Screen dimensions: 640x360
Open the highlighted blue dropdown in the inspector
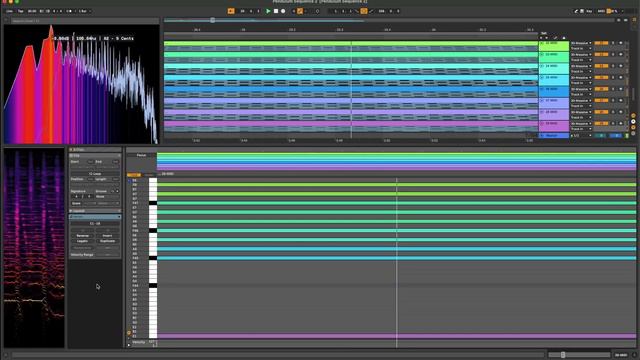tap(95, 217)
